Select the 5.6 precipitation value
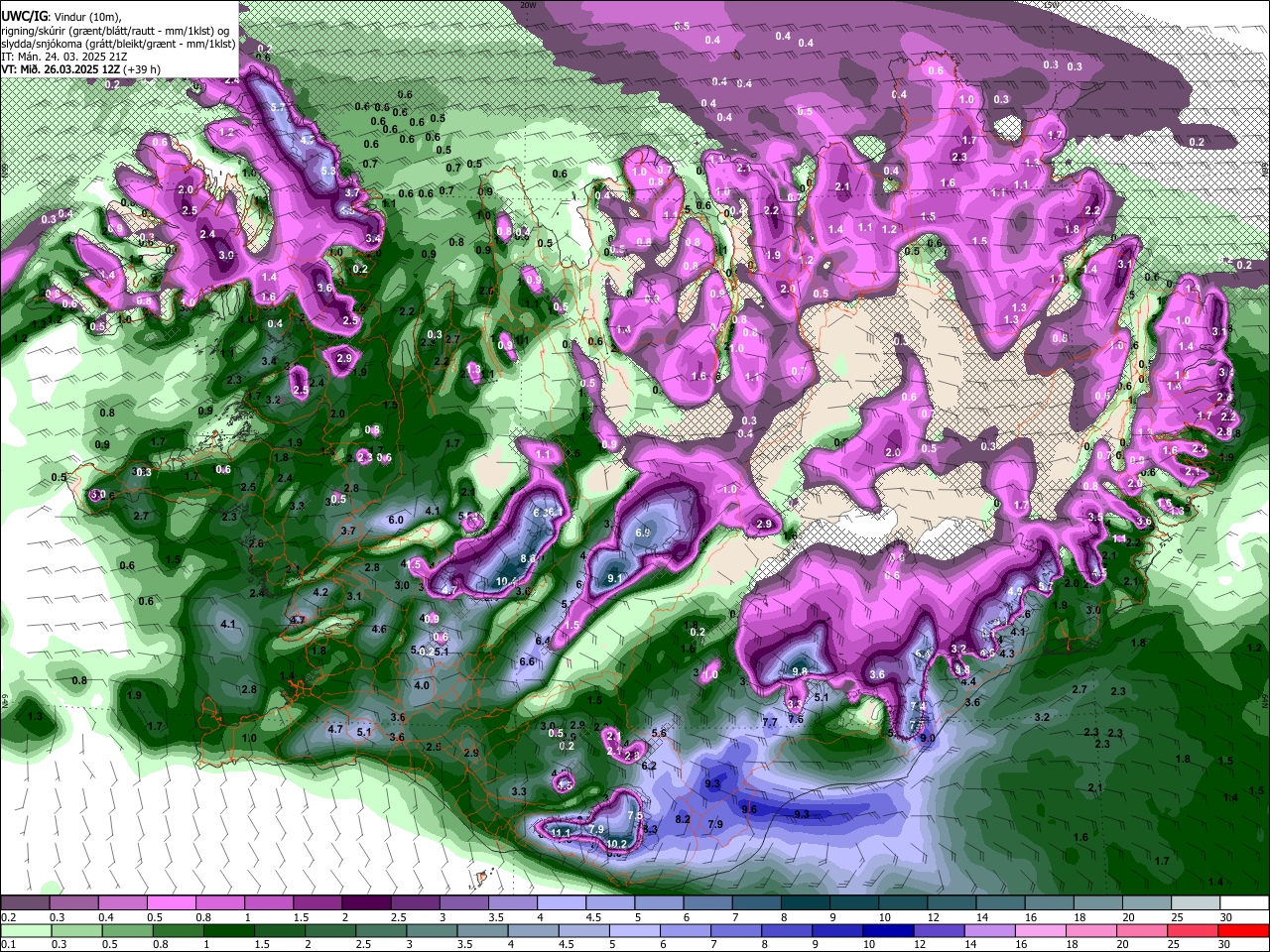Viewport: 1270px width, 952px height. pyautogui.click(x=659, y=733)
